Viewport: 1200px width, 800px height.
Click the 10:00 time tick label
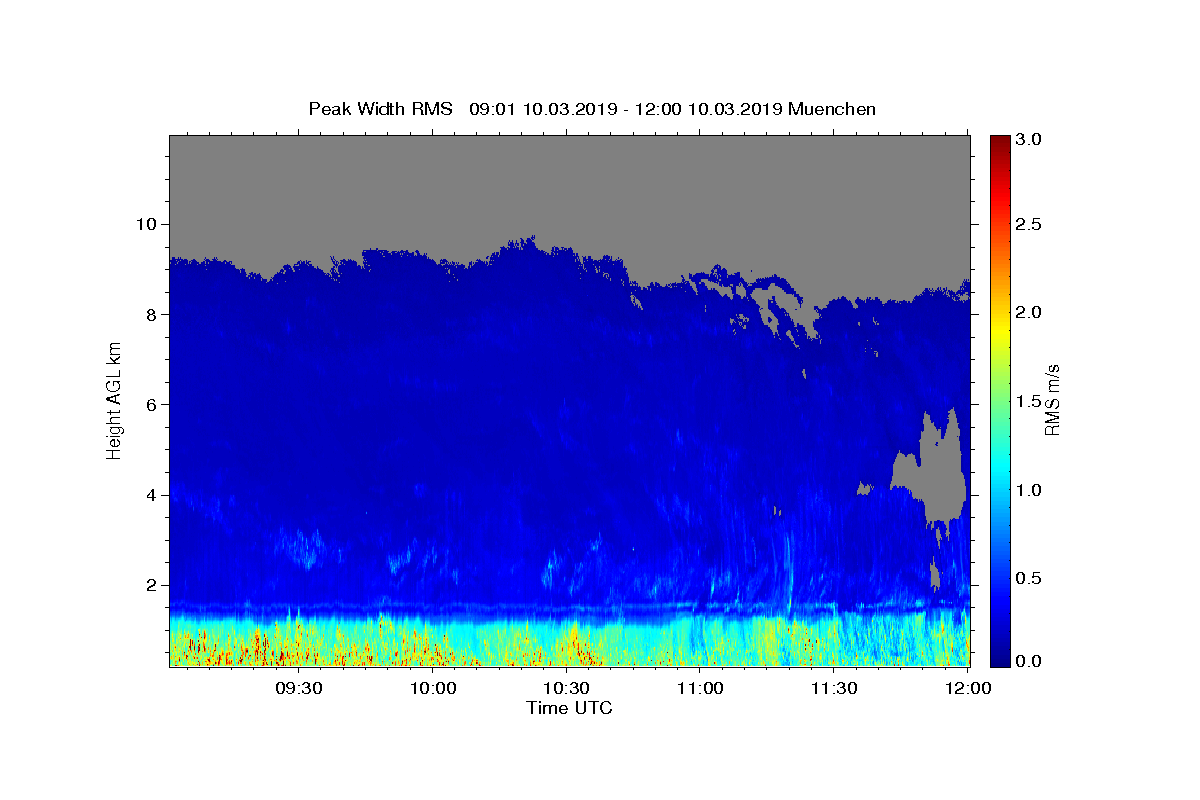(433, 688)
